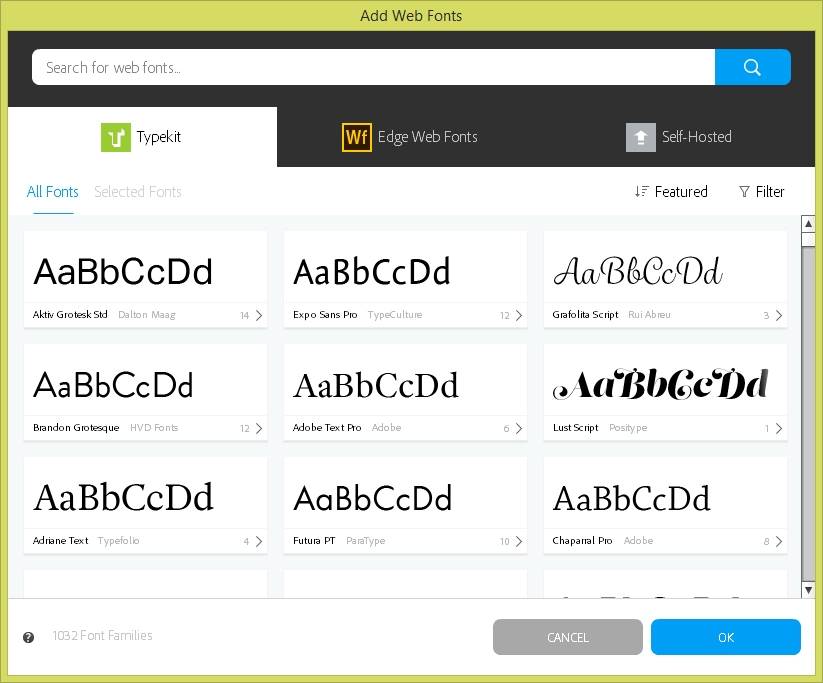The height and width of the screenshot is (683, 823).
Task: Expand the Adriane Text family chevron
Action: tap(259, 541)
